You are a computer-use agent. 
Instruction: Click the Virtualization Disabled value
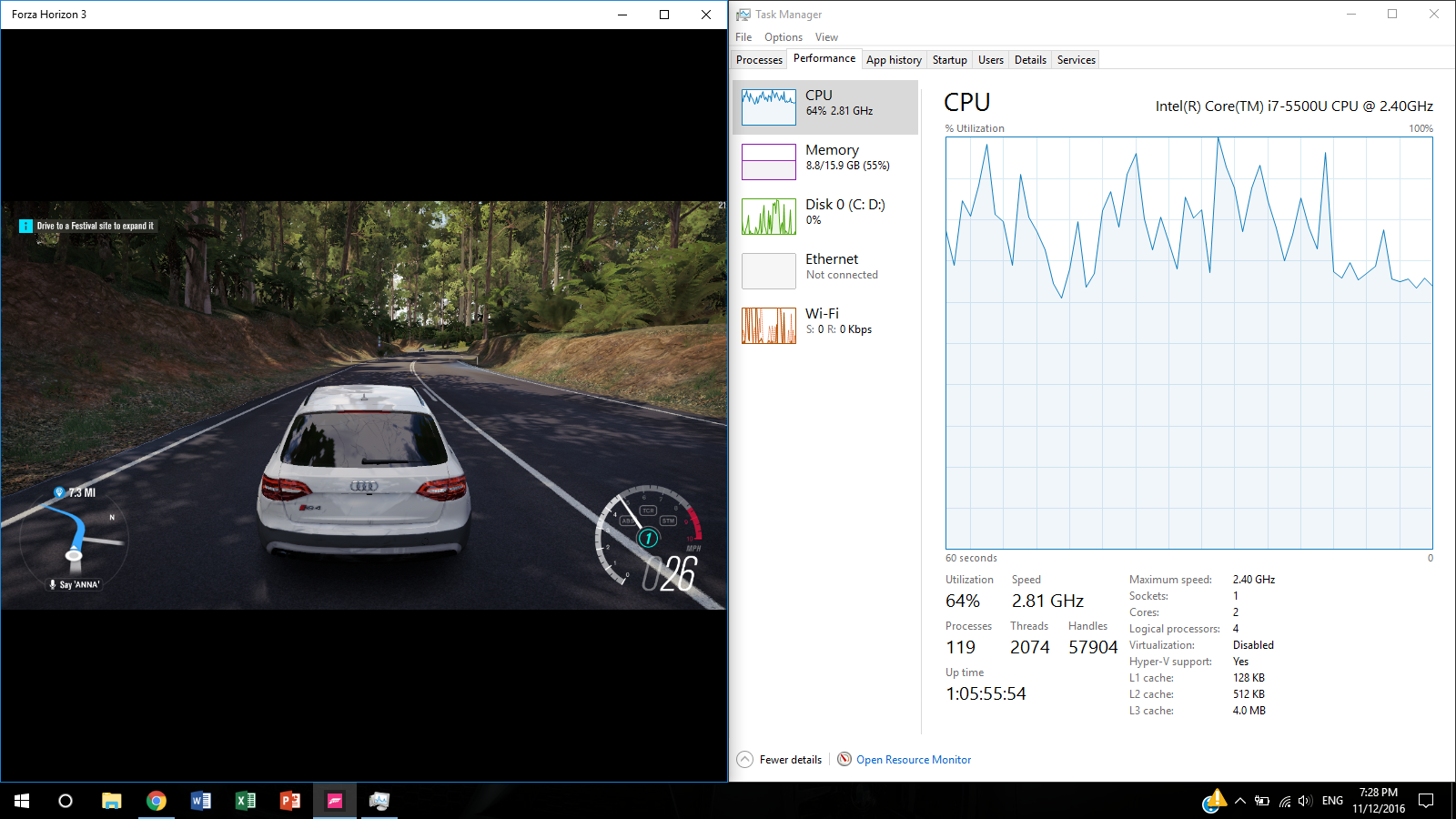(x=1253, y=645)
